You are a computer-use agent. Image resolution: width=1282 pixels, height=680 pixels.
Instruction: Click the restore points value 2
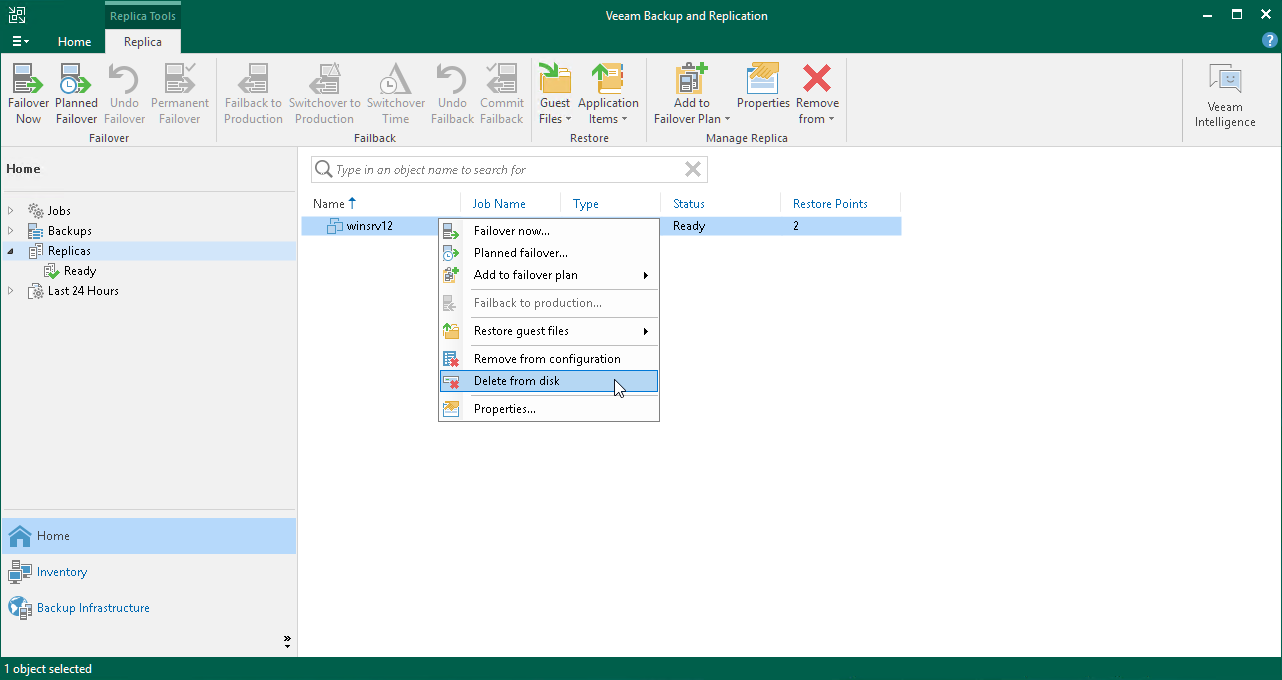pyautogui.click(x=796, y=226)
